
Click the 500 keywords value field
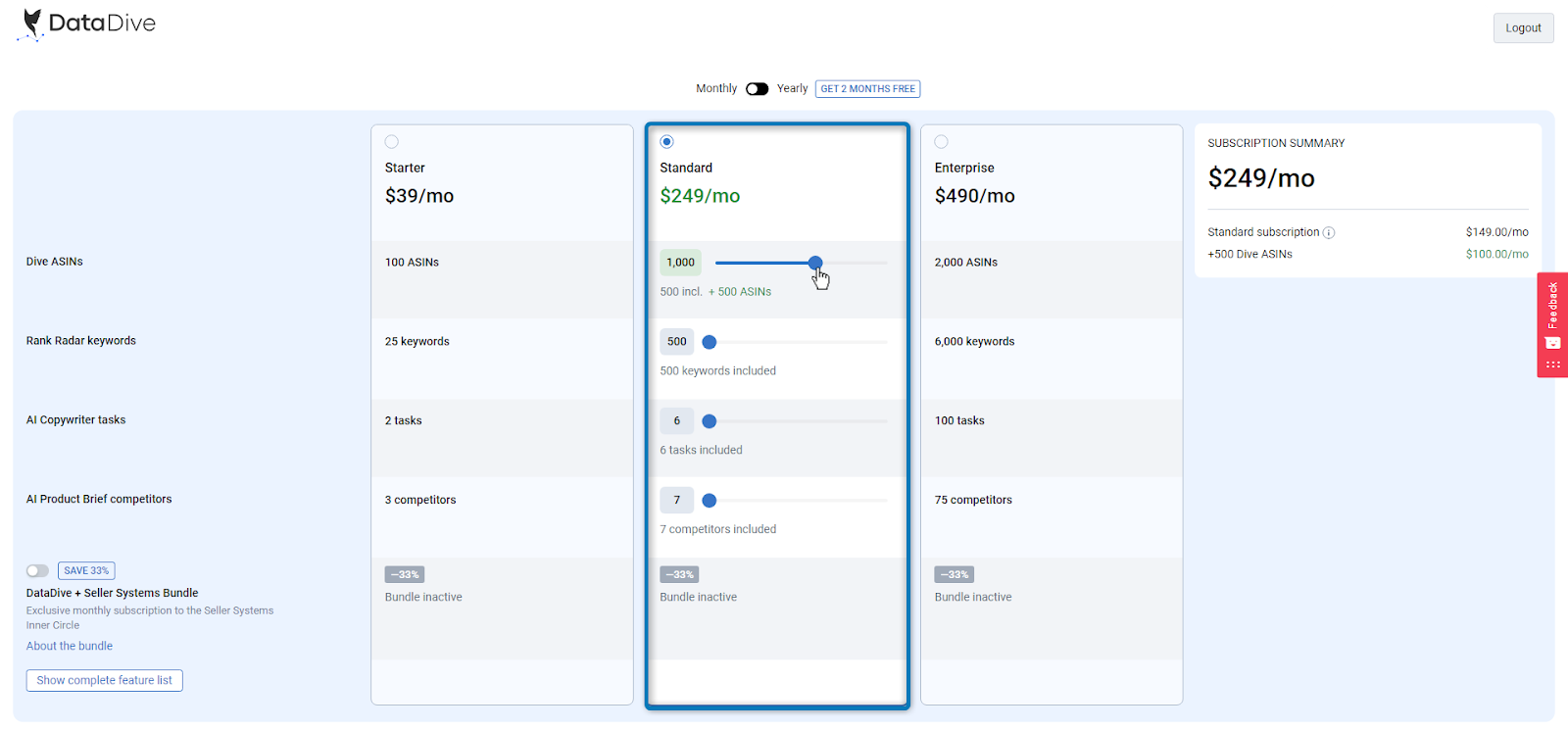tap(677, 342)
